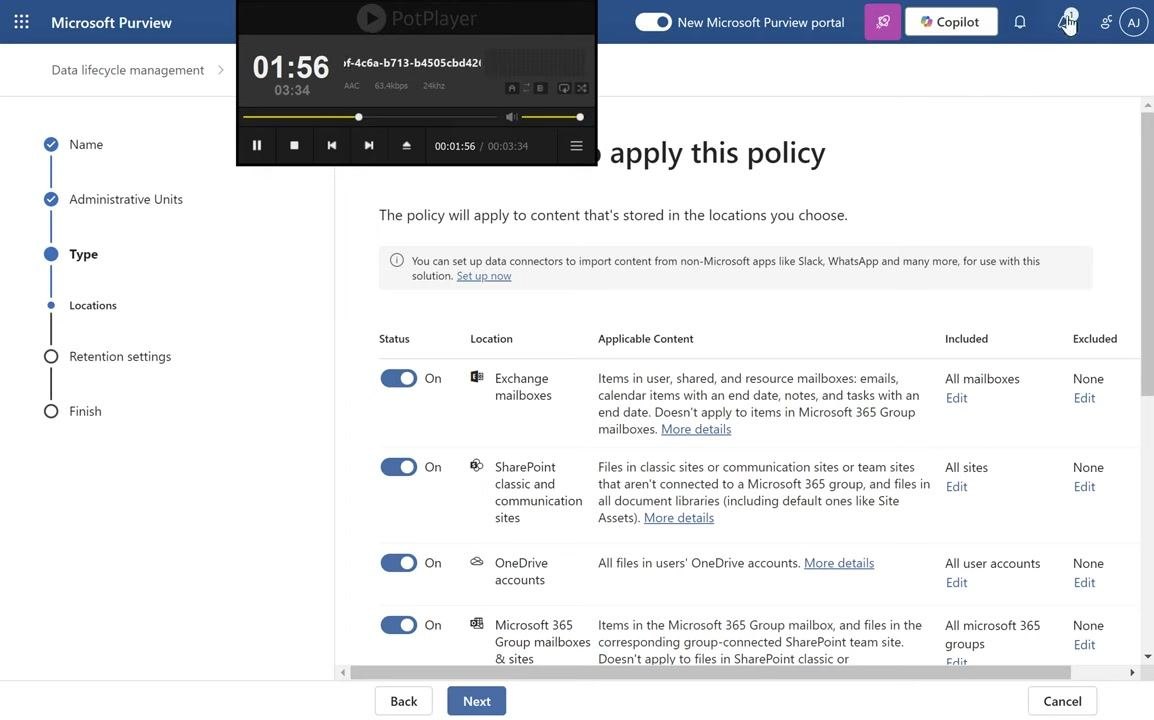Click the info icon in the connectors notice
This screenshot has height=720, width=1154.
[x=397, y=260]
